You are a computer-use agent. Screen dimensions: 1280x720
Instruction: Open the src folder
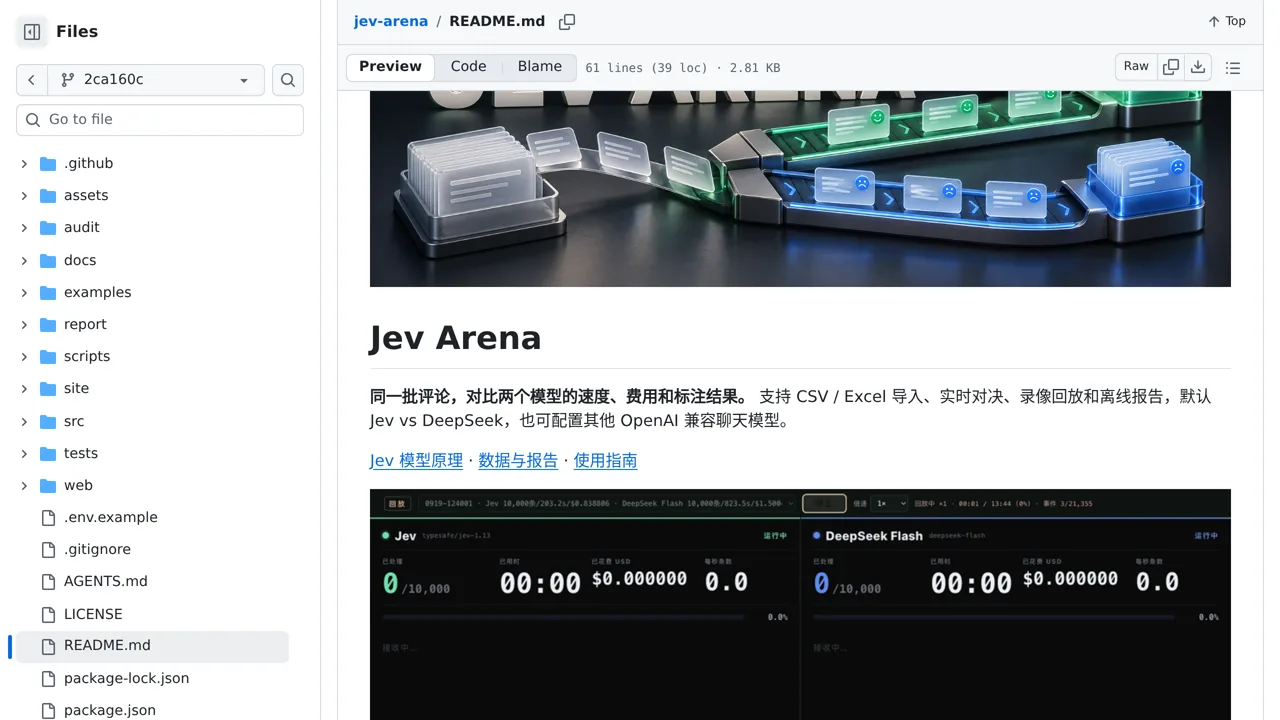tap(74, 421)
